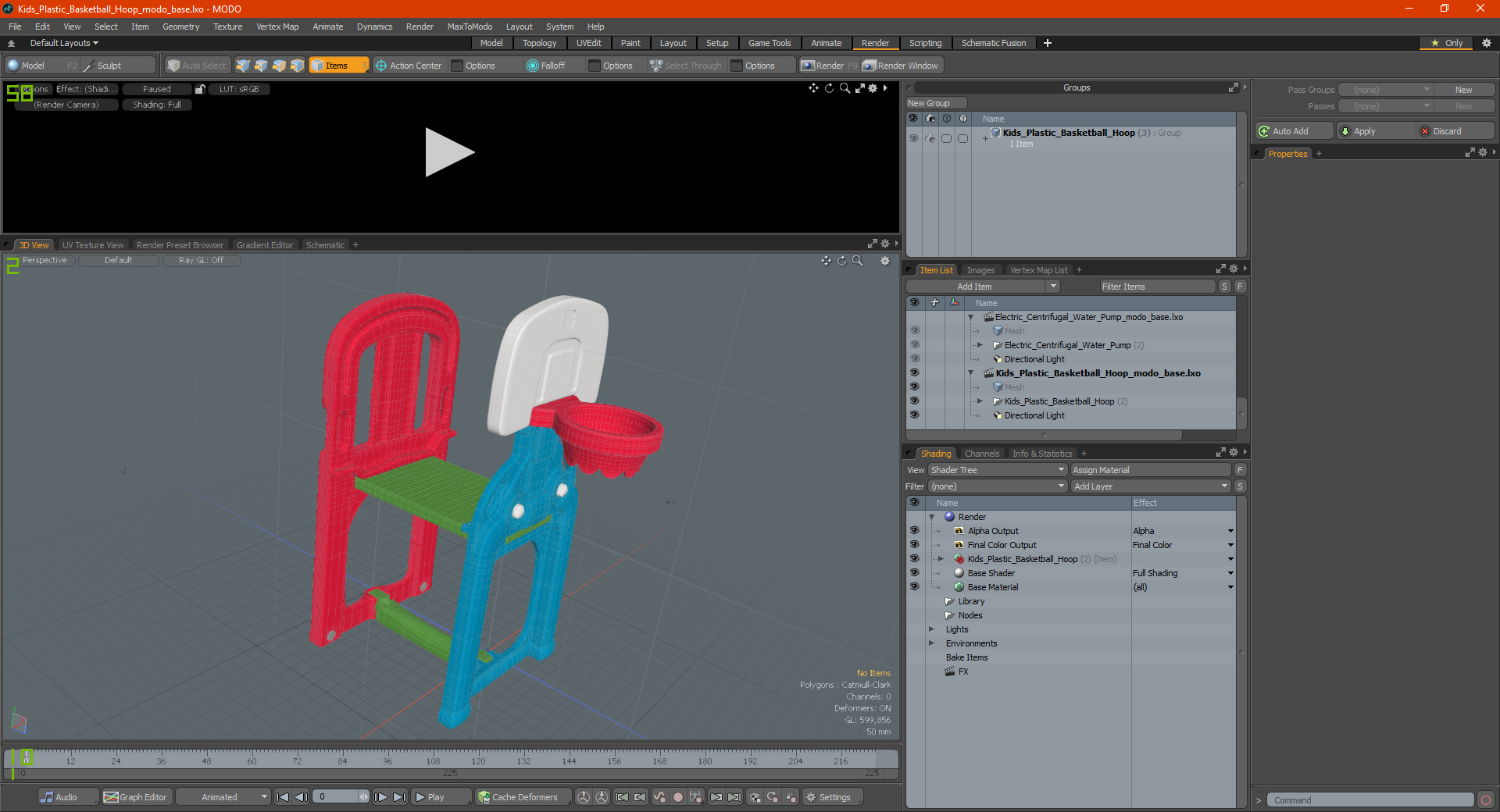Open the Geometry menu
This screenshot has height=812, width=1500.
click(x=180, y=27)
